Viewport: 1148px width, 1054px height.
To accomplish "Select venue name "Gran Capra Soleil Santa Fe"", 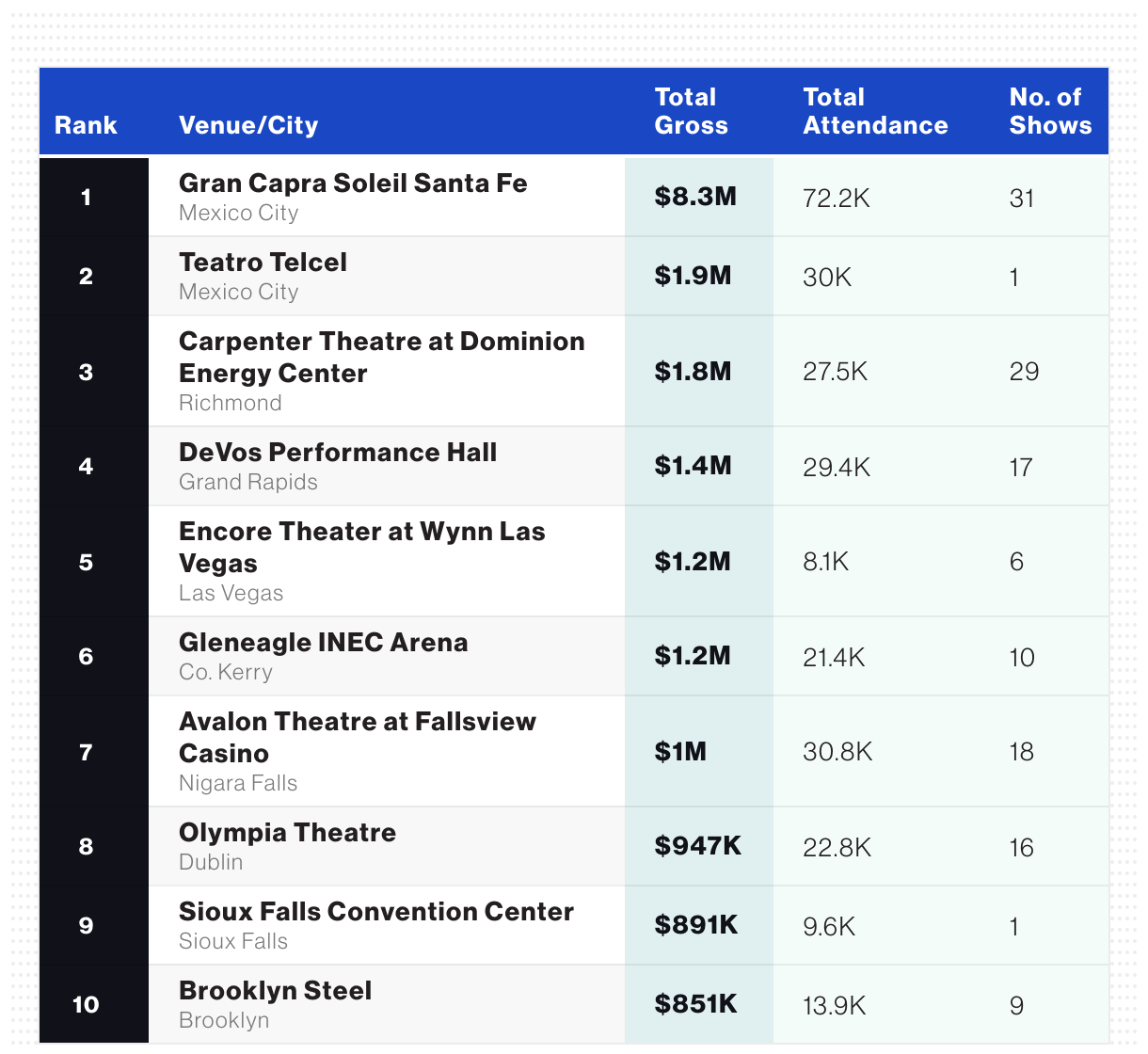I will [353, 183].
